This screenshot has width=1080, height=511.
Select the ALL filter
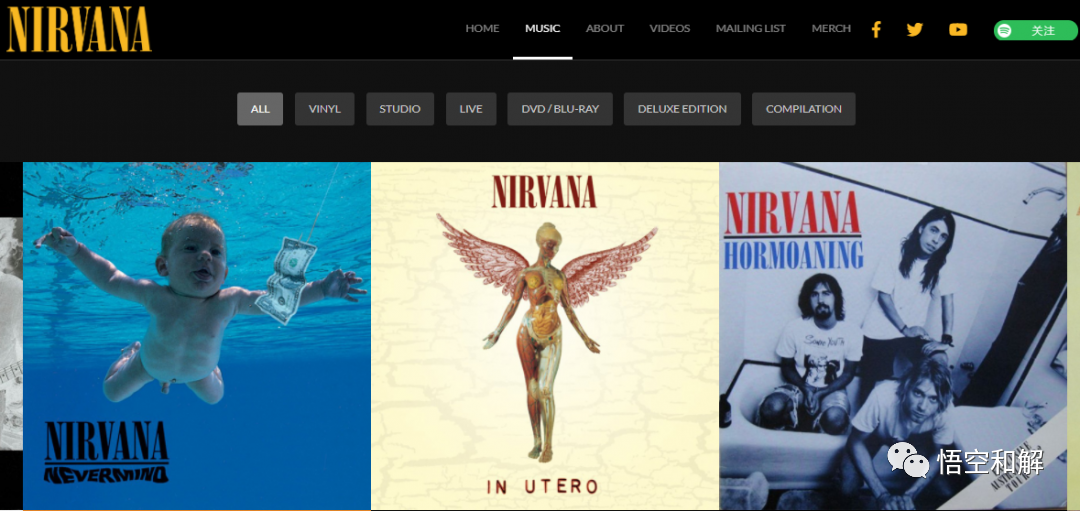(x=260, y=109)
